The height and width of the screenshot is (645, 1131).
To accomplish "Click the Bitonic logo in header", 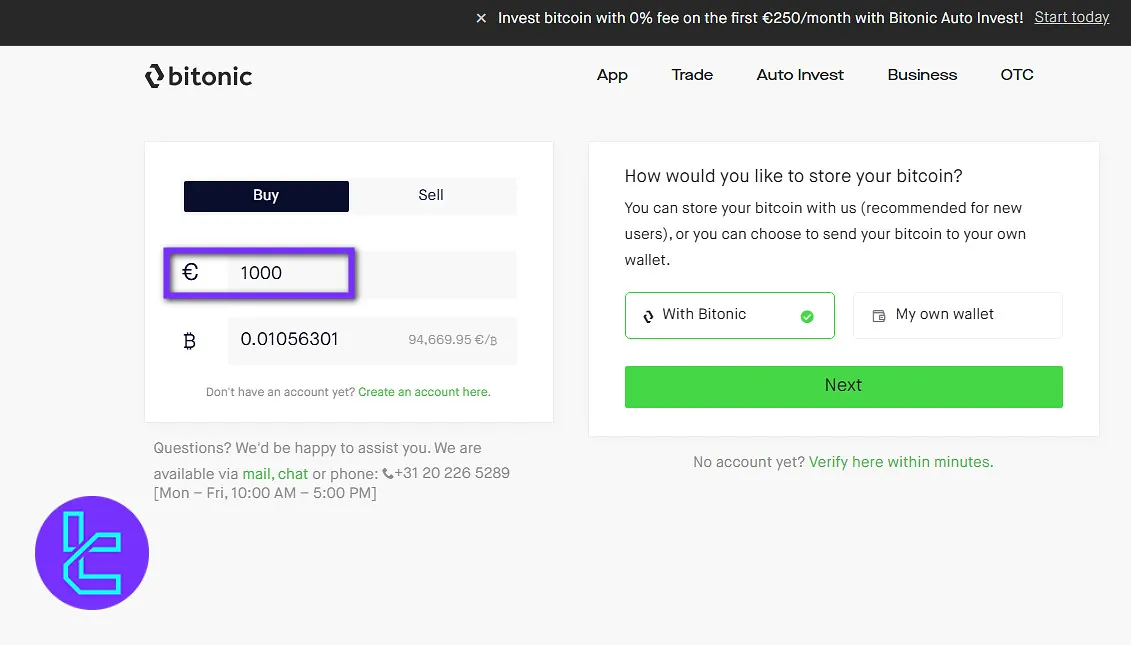I will click(x=198, y=76).
